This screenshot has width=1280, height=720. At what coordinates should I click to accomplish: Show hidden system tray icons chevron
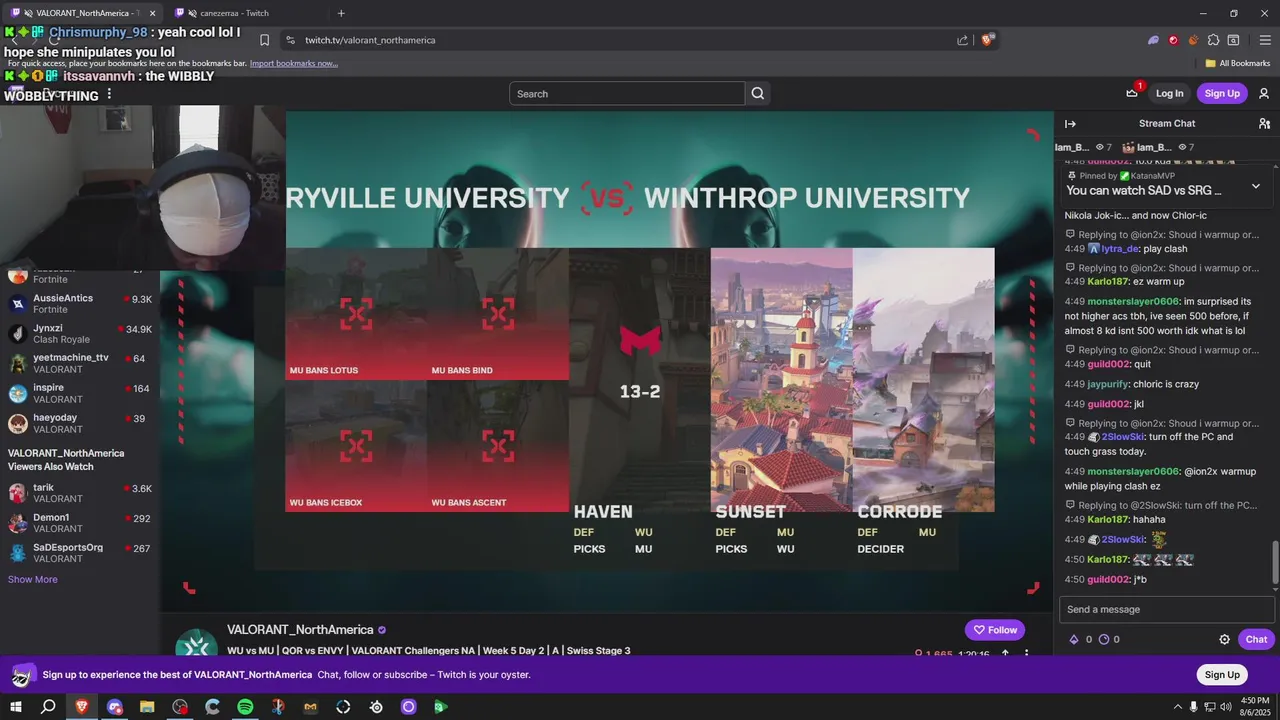pos(1177,707)
